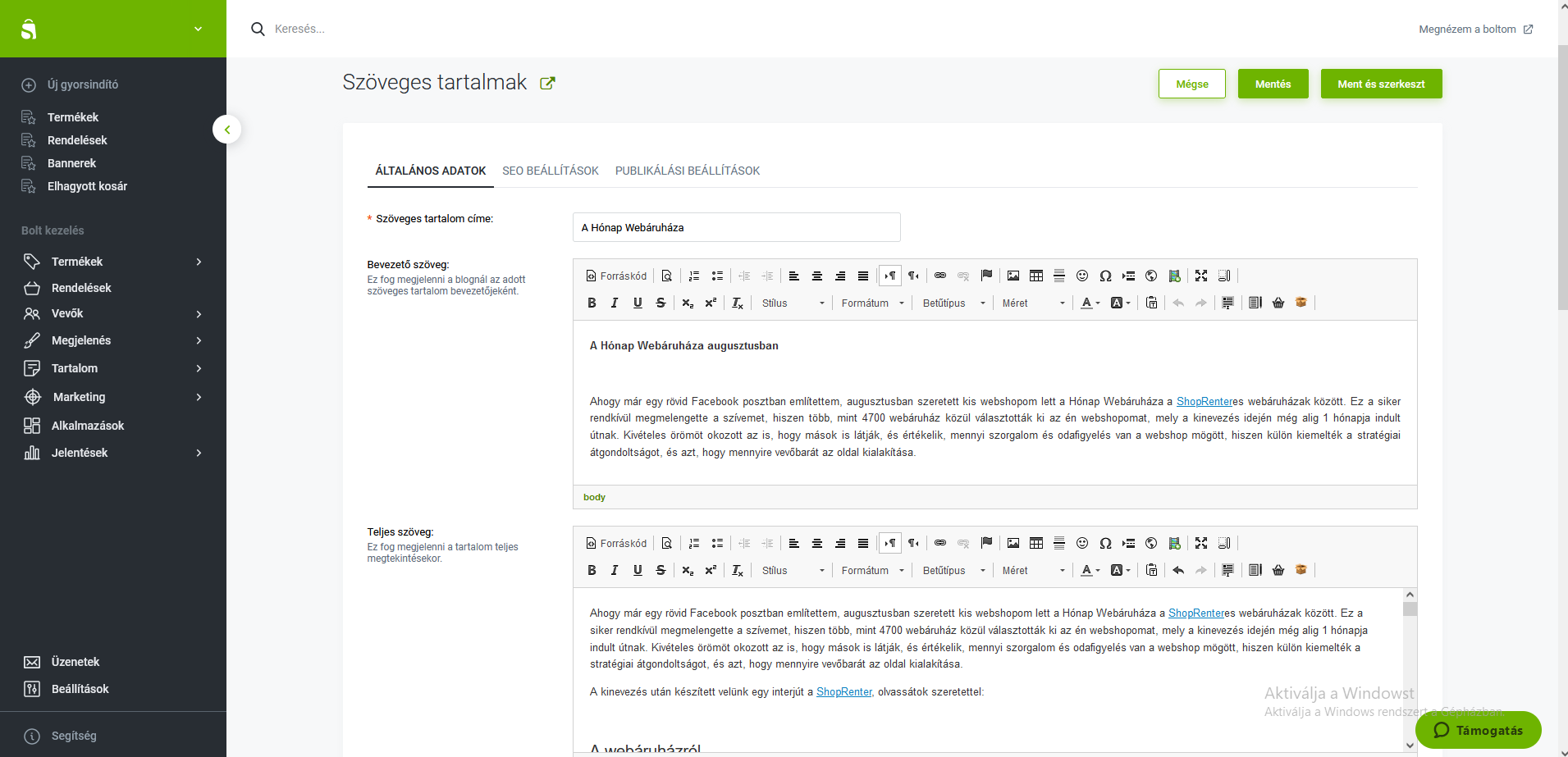The width and height of the screenshot is (1568, 757).
Task: Open text color picker in Bevezető szöveg editor
Action: tap(1090, 303)
